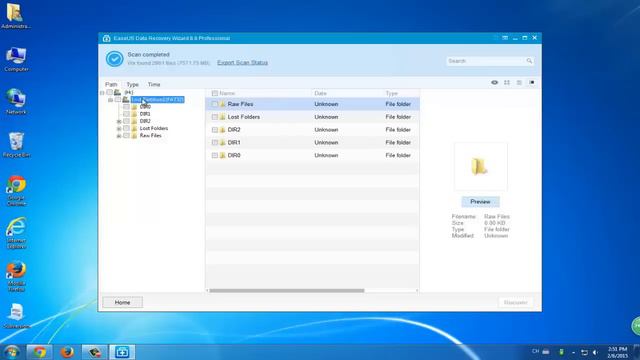Check the root drive checkbox in tree
Image resolution: width=640 pixels, height=360 pixels.
coord(109,93)
